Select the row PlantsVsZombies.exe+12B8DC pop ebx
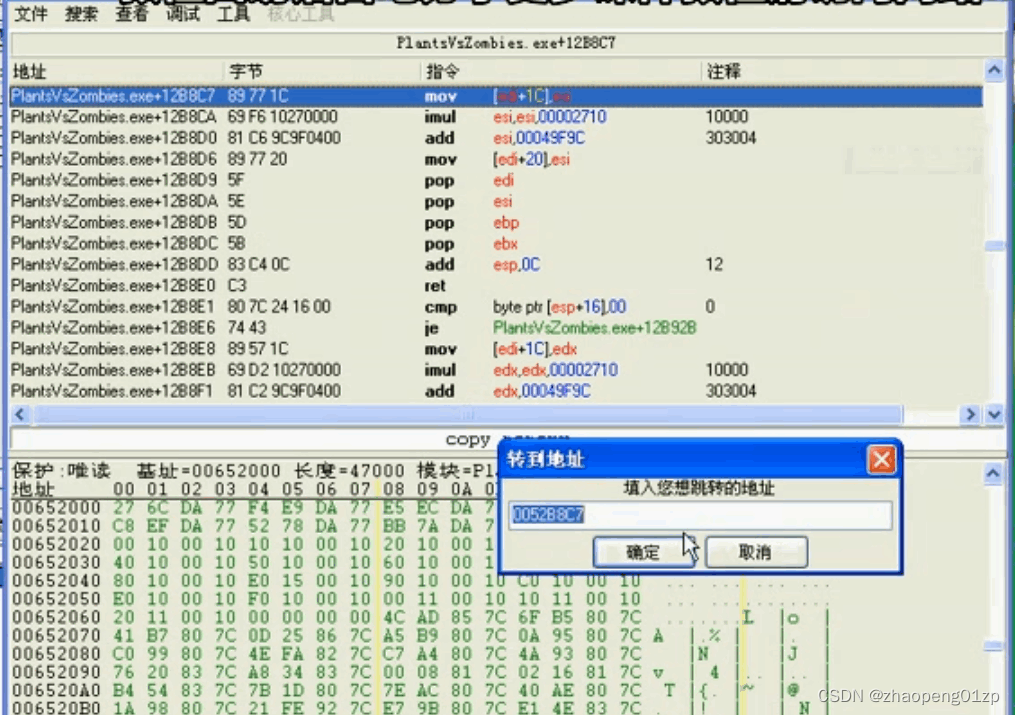The width and height of the screenshot is (1015, 715). pyautogui.click(x=496, y=243)
